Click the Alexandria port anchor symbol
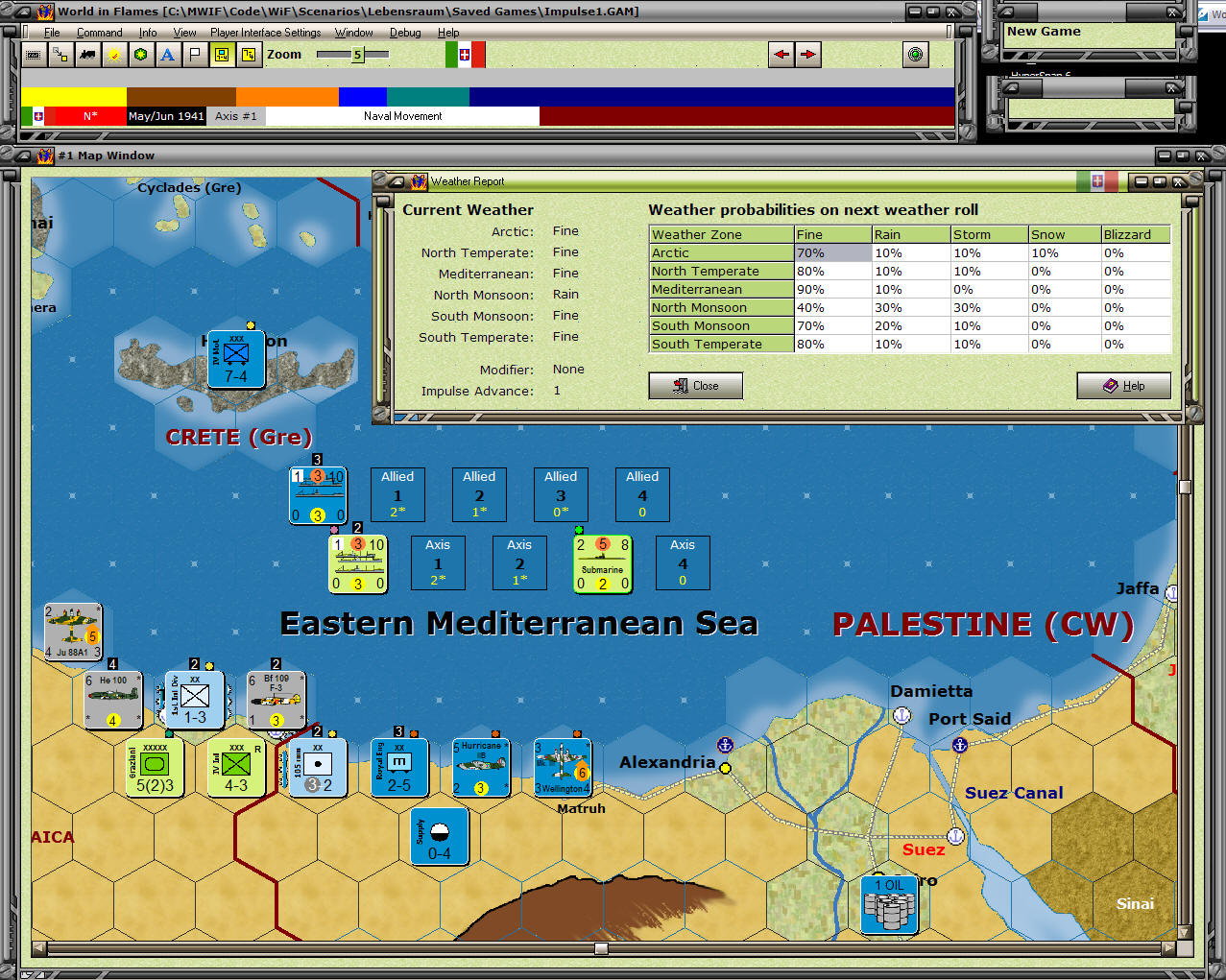Image resolution: width=1226 pixels, height=980 pixels. (x=726, y=745)
